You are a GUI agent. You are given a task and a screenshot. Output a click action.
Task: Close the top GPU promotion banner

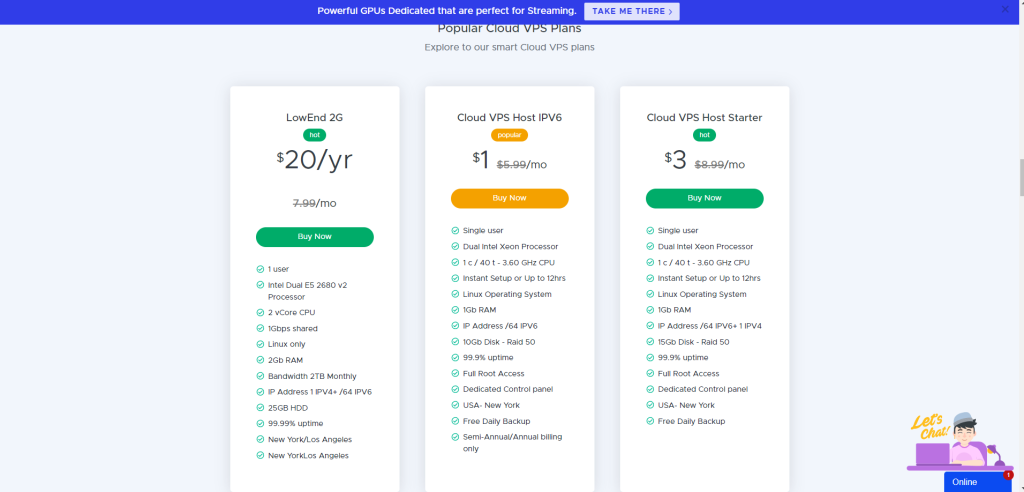[1005, 9]
